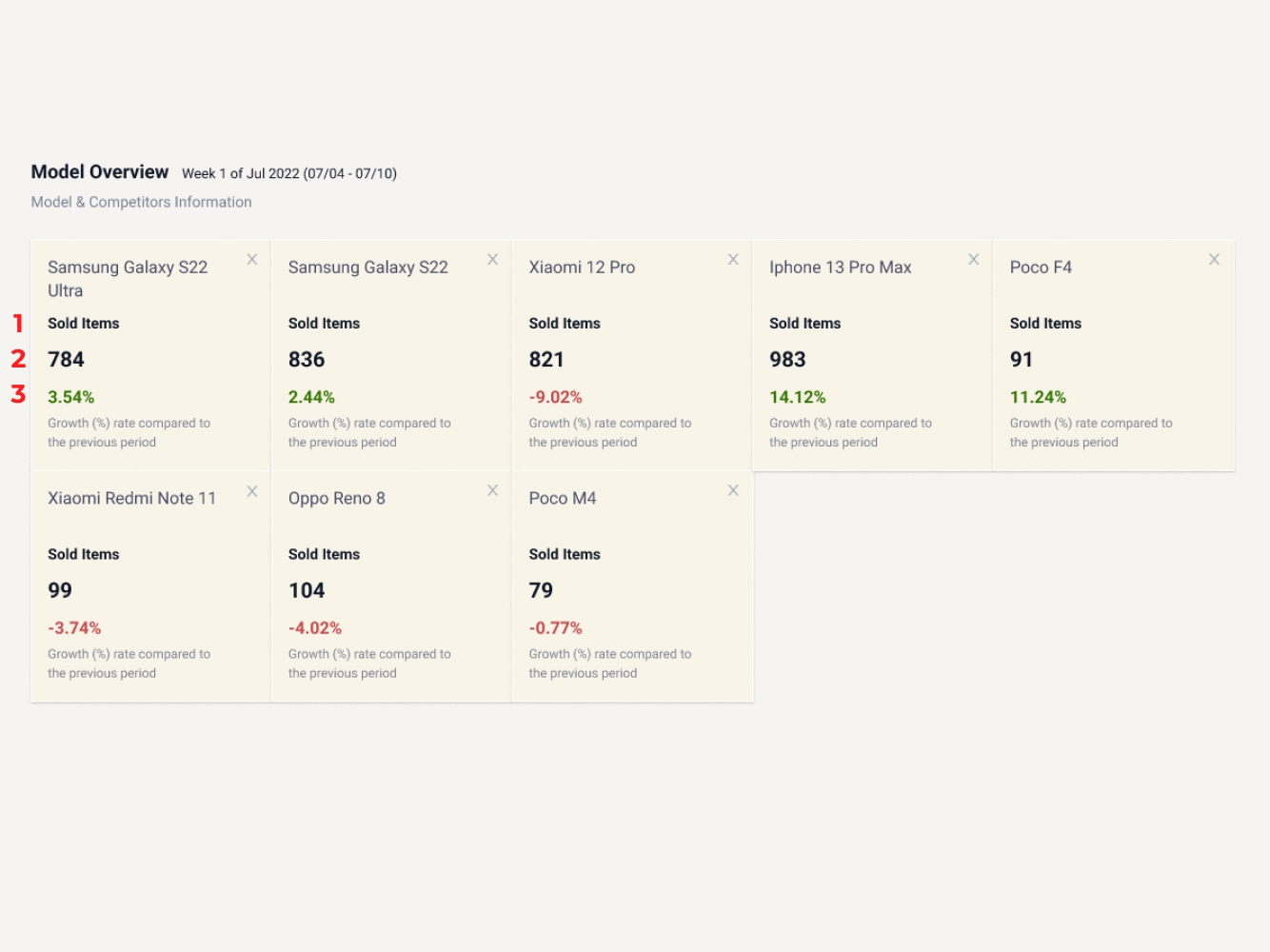Click the Xiaomi 12 Pro model name
This screenshot has height=952, width=1270.
tap(582, 268)
